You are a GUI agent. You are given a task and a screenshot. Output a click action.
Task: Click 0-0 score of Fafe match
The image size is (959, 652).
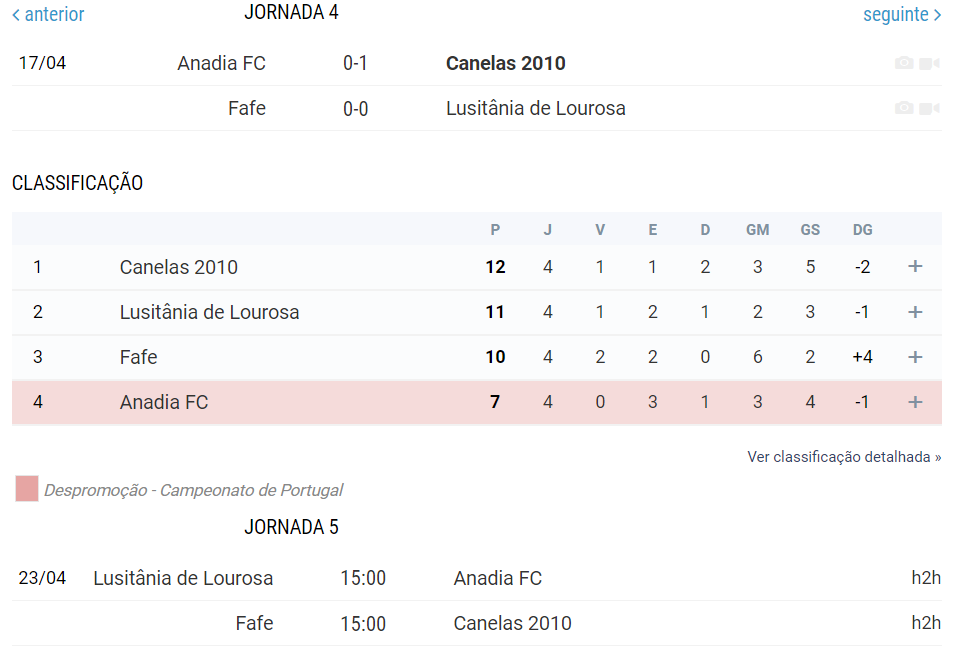pyautogui.click(x=355, y=108)
